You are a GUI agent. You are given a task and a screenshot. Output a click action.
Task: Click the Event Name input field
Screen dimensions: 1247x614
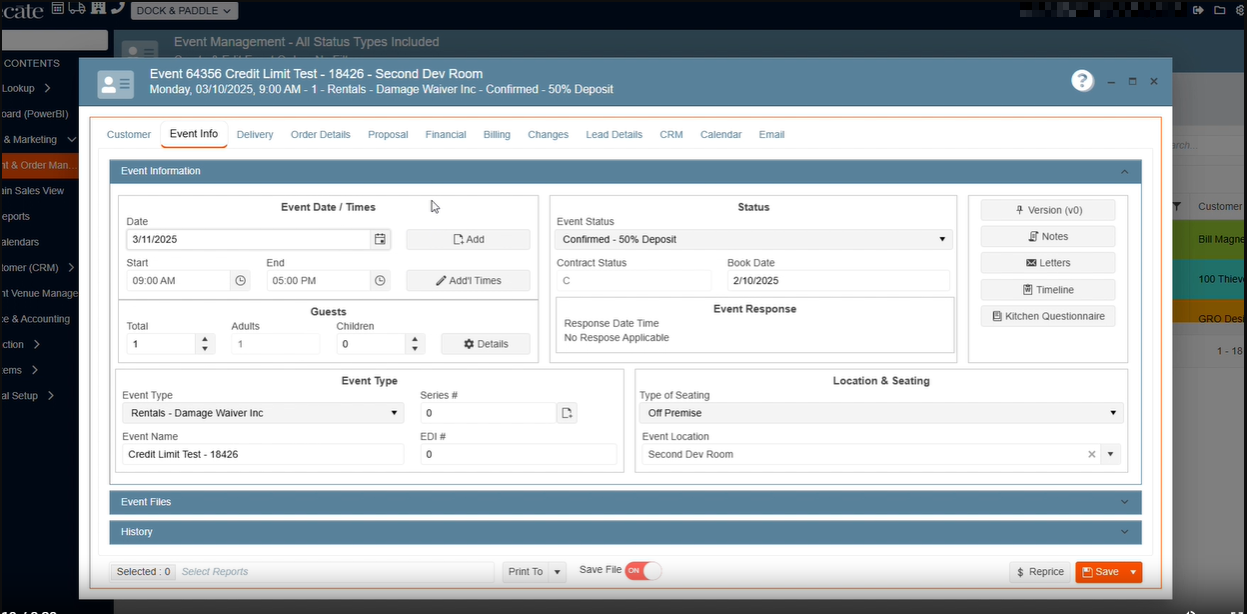263,454
